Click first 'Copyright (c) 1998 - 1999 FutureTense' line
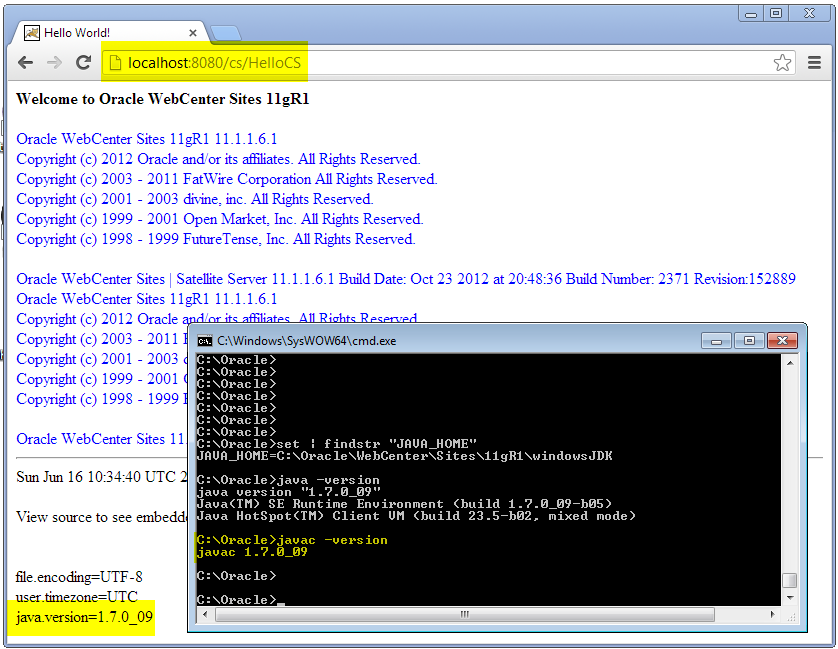This screenshot has width=838, height=649. point(216,239)
